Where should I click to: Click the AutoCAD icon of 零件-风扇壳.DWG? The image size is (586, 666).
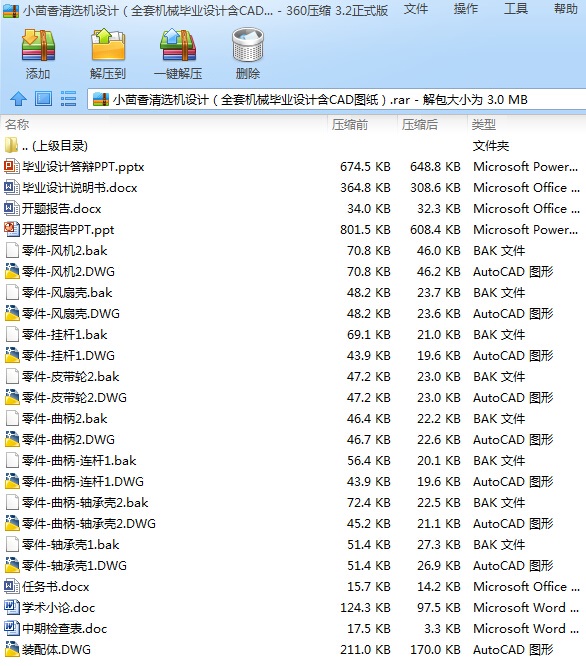pyautogui.click(x=12, y=313)
